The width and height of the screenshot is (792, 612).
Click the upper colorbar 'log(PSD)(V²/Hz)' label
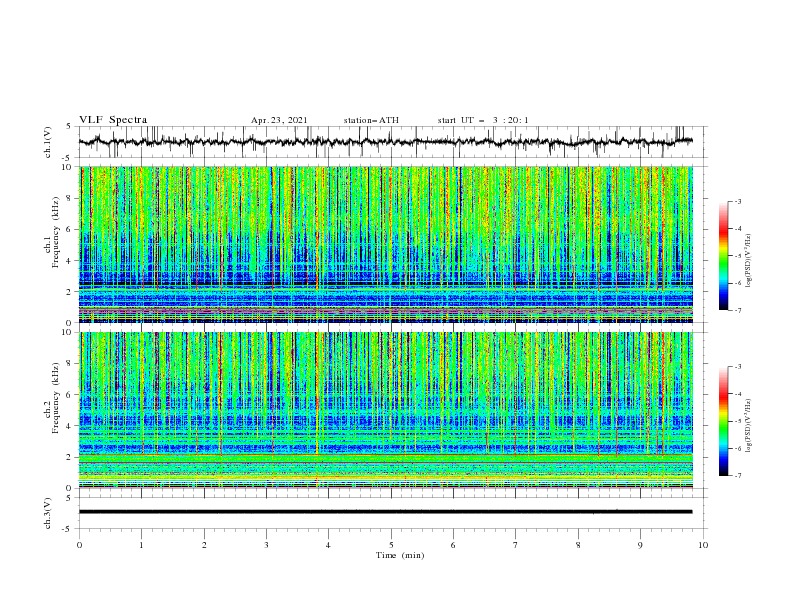coord(748,260)
